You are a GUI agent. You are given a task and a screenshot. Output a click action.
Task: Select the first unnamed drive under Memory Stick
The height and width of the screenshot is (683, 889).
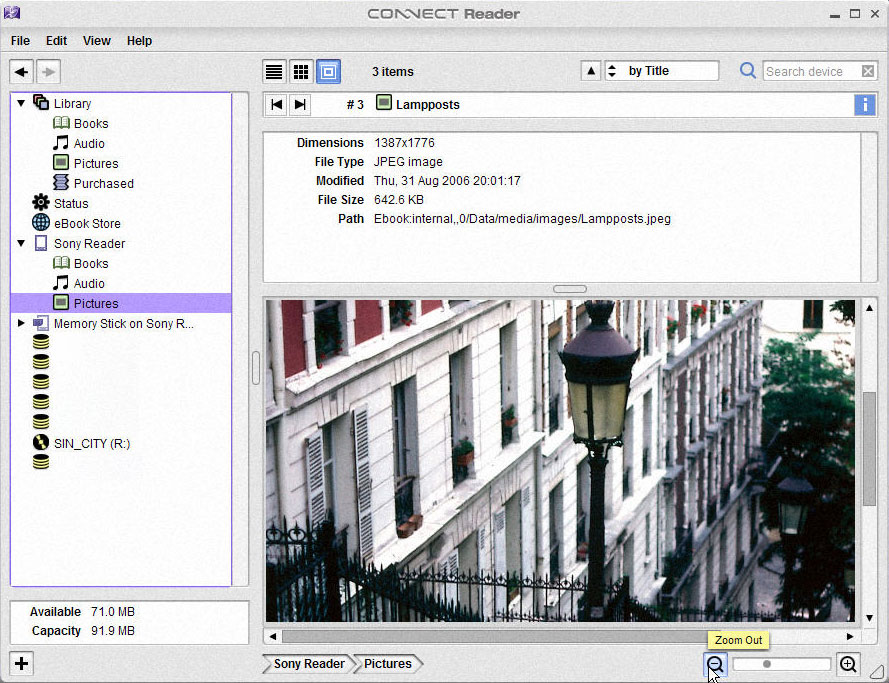tap(41, 342)
